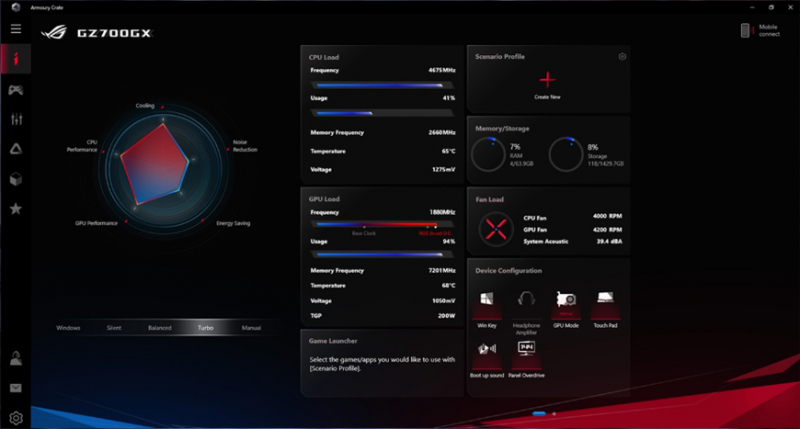
Task: Click the CPU Load panel heading
Action: tap(324, 57)
